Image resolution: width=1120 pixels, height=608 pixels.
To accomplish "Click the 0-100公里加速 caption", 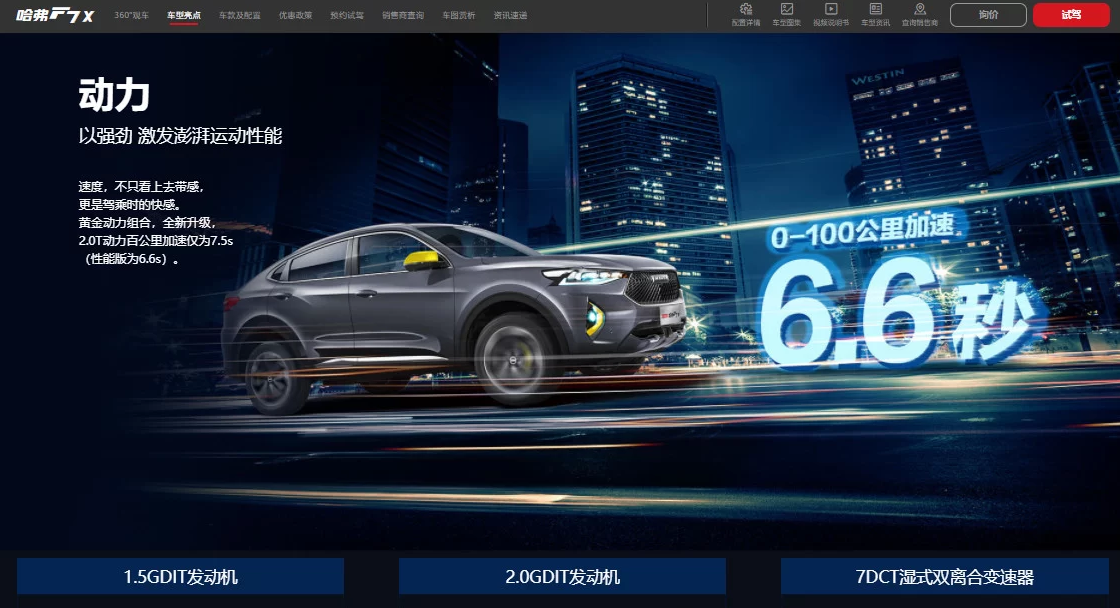I will [x=863, y=231].
